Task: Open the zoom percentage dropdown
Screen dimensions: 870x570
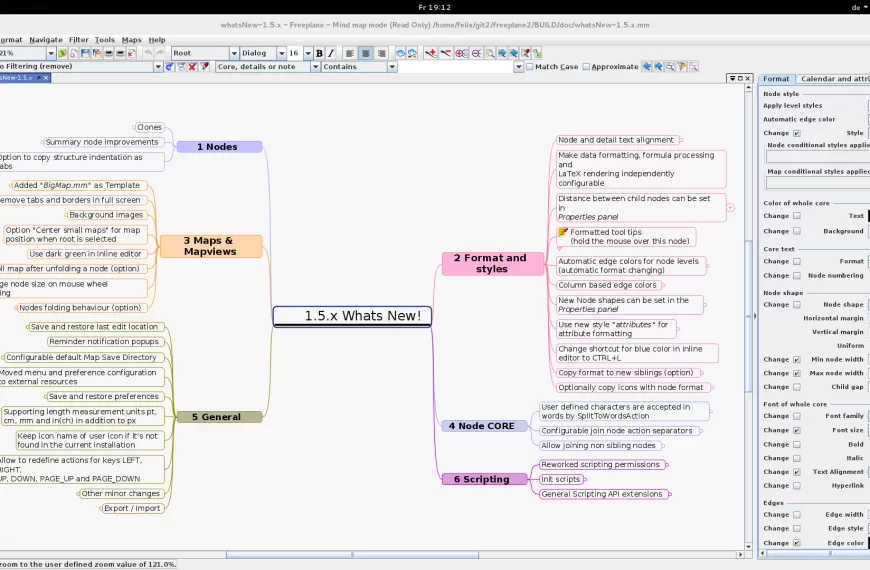Action: coord(51,53)
